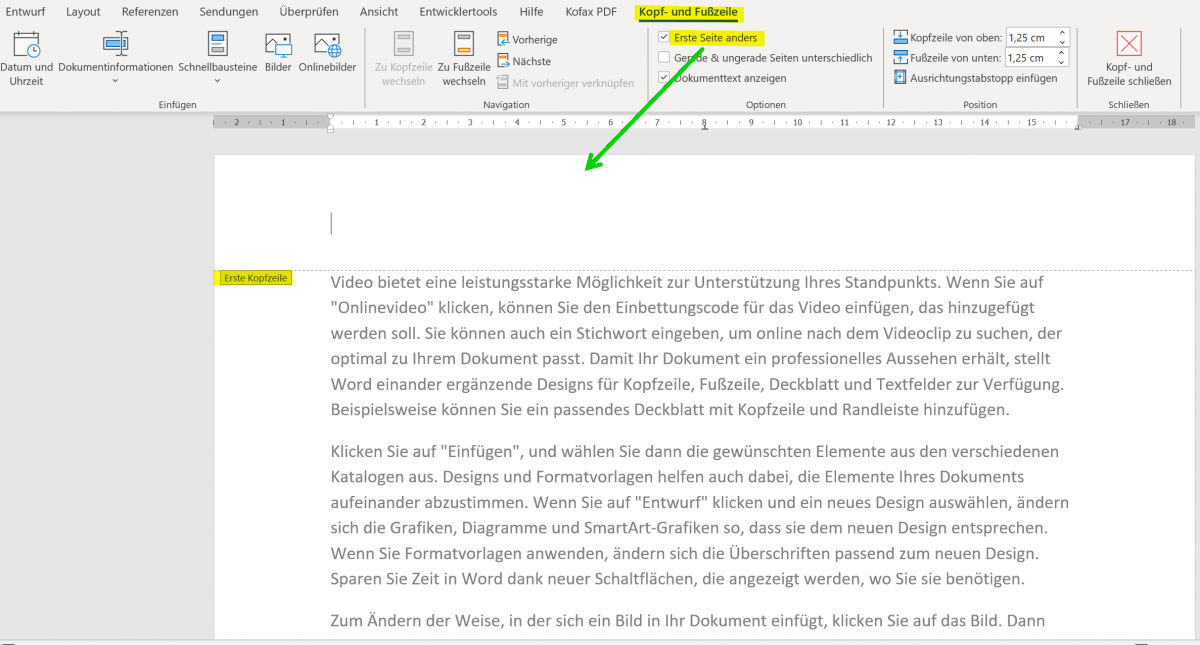Image resolution: width=1200 pixels, height=645 pixels.
Task: Click Fußzeile von unten icon
Action: pyautogui.click(x=900, y=58)
